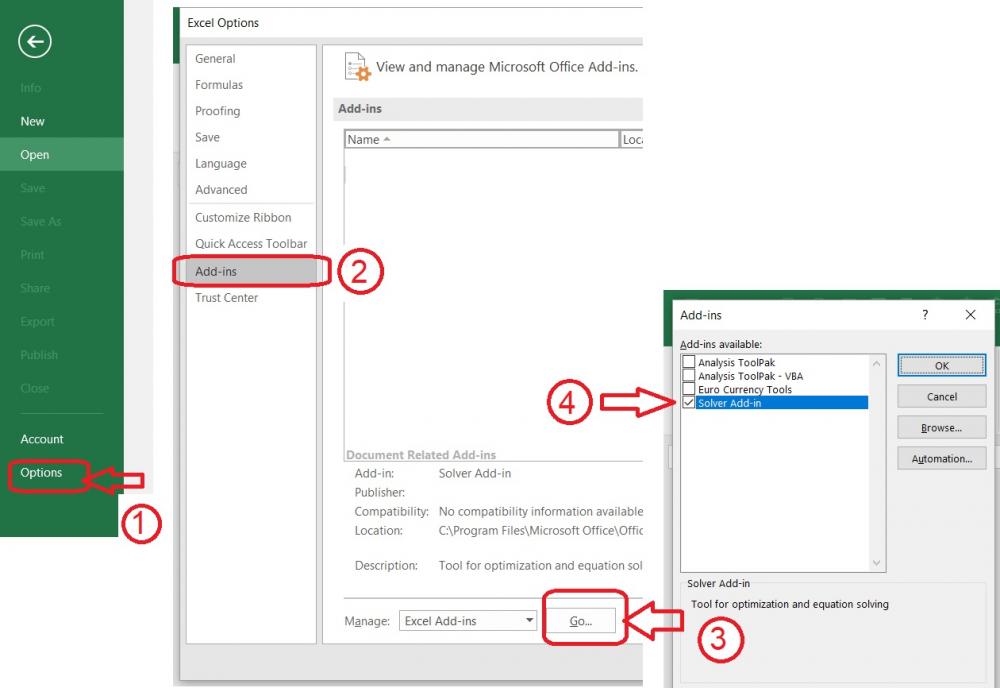The height and width of the screenshot is (688, 1000).
Task: Check the Analysis ToolPak checkbox
Action: coord(688,362)
